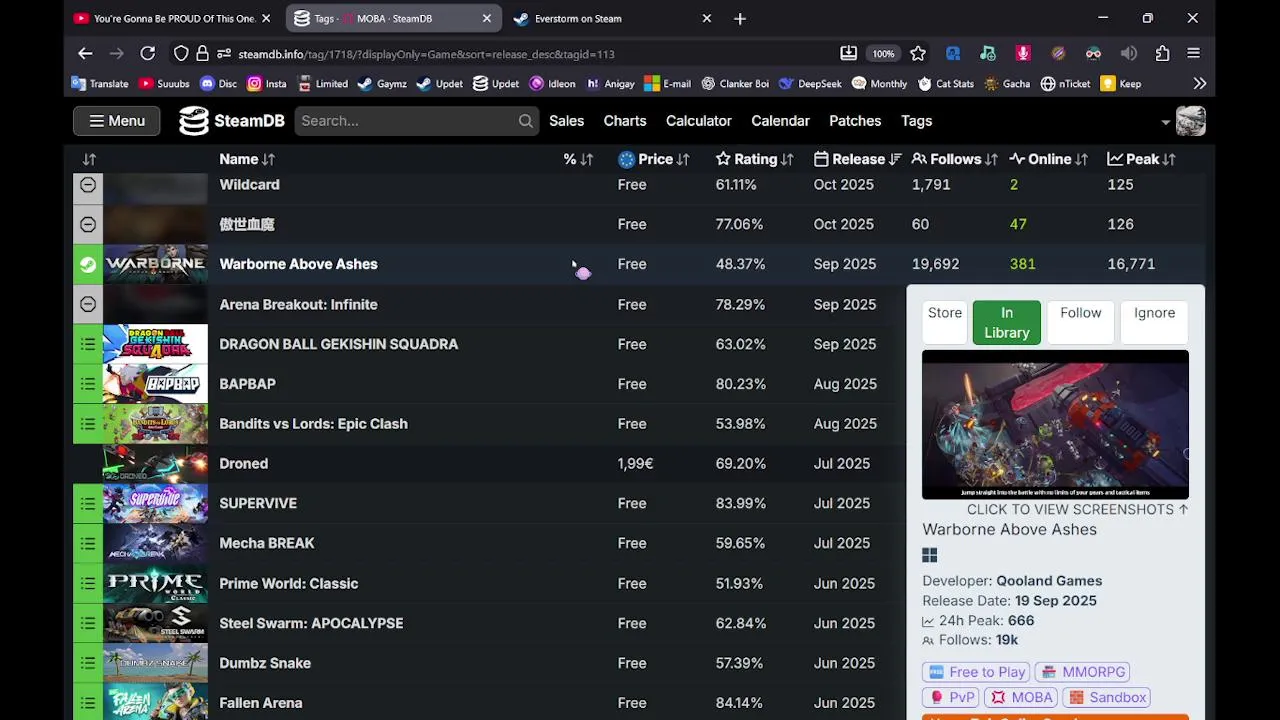Open the Translate bookmark
This screenshot has height=720, width=1280.
click(x=100, y=84)
